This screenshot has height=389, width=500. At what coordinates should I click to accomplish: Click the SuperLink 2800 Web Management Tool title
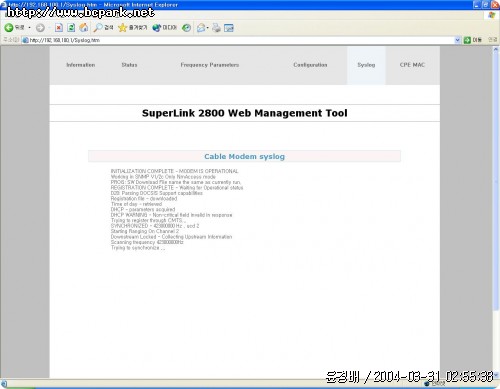tap(245, 113)
